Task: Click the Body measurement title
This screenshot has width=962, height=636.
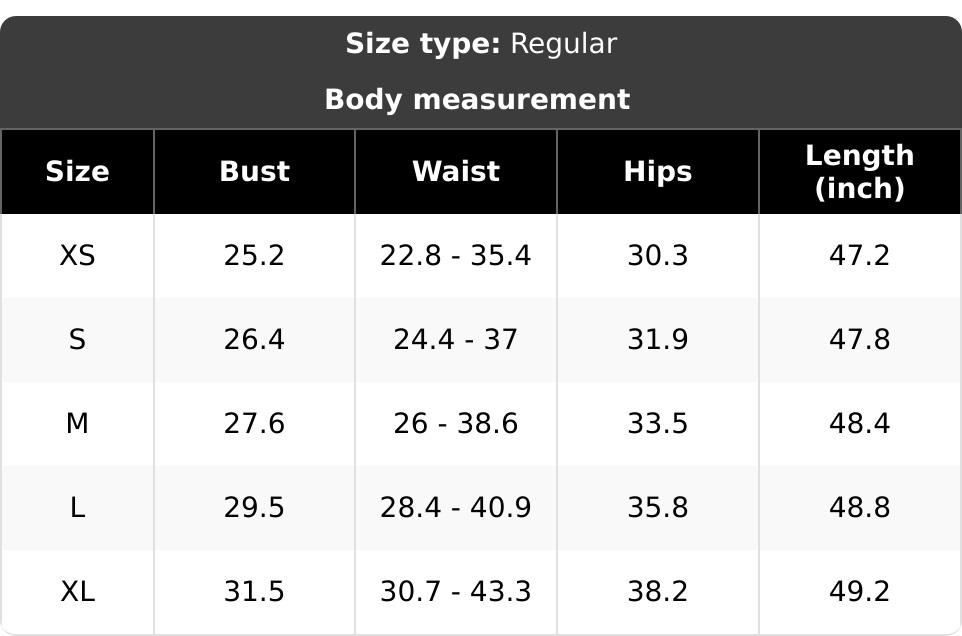Action: pos(477,99)
